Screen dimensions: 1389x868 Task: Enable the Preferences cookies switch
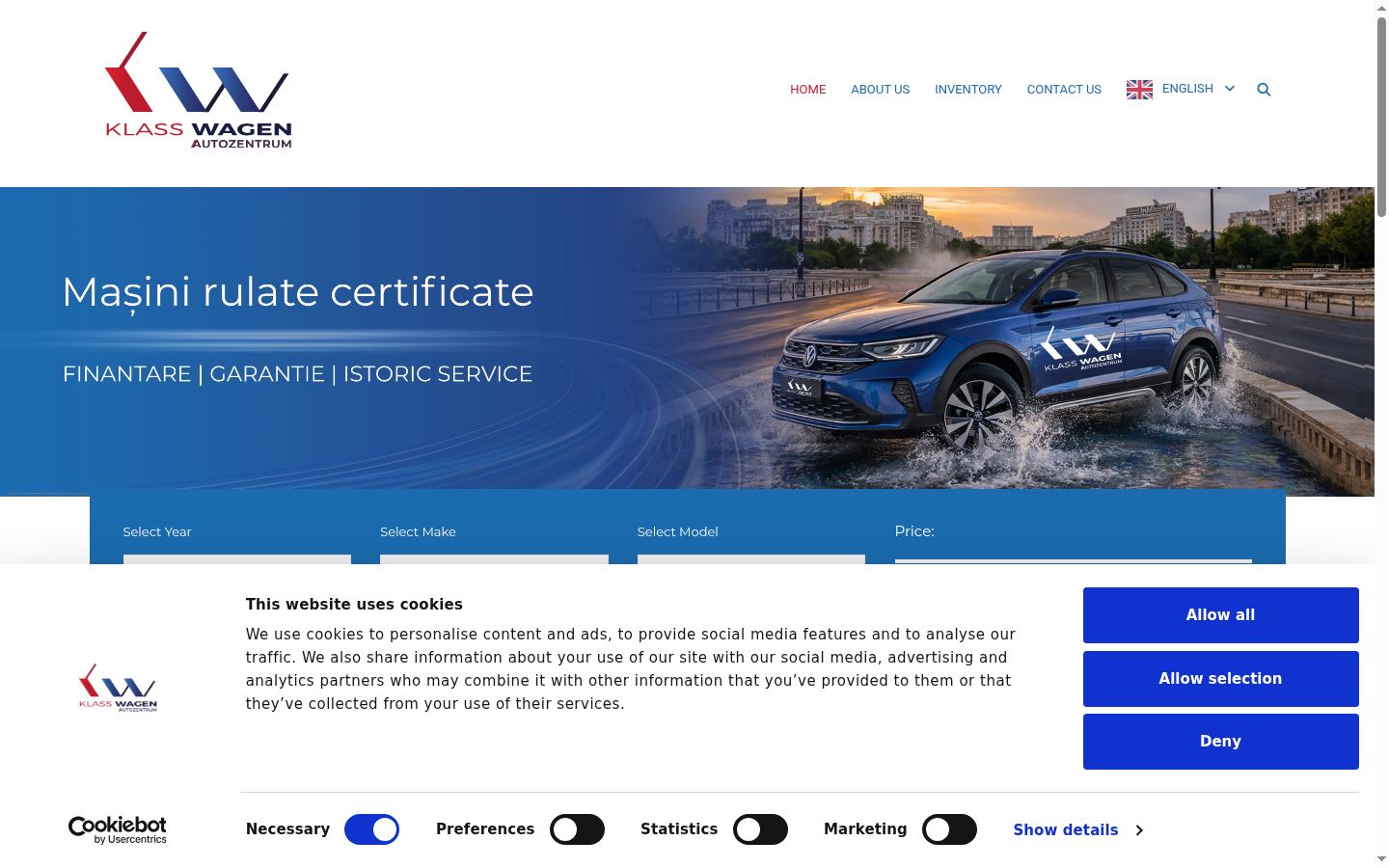tap(577, 829)
